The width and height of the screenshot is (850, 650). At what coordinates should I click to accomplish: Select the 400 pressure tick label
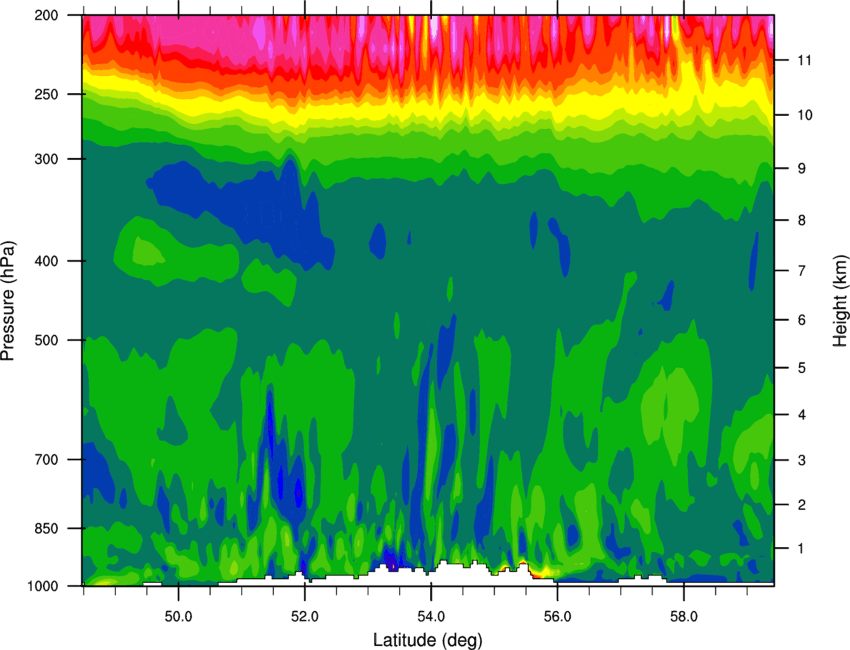coord(47,261)
